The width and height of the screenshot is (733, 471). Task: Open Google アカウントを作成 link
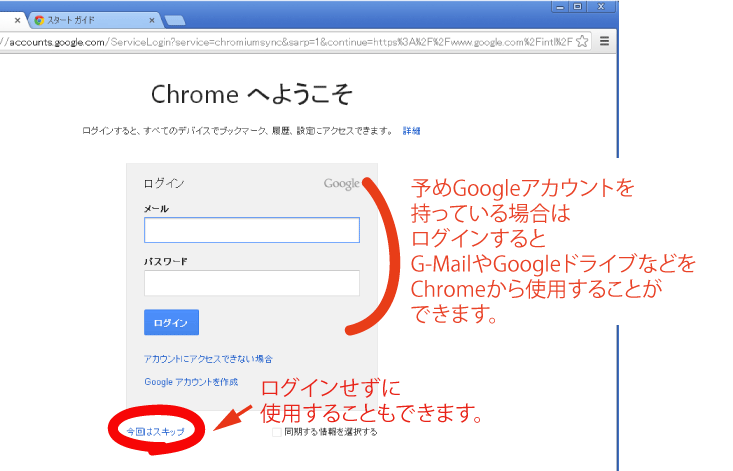pos(191,382)
